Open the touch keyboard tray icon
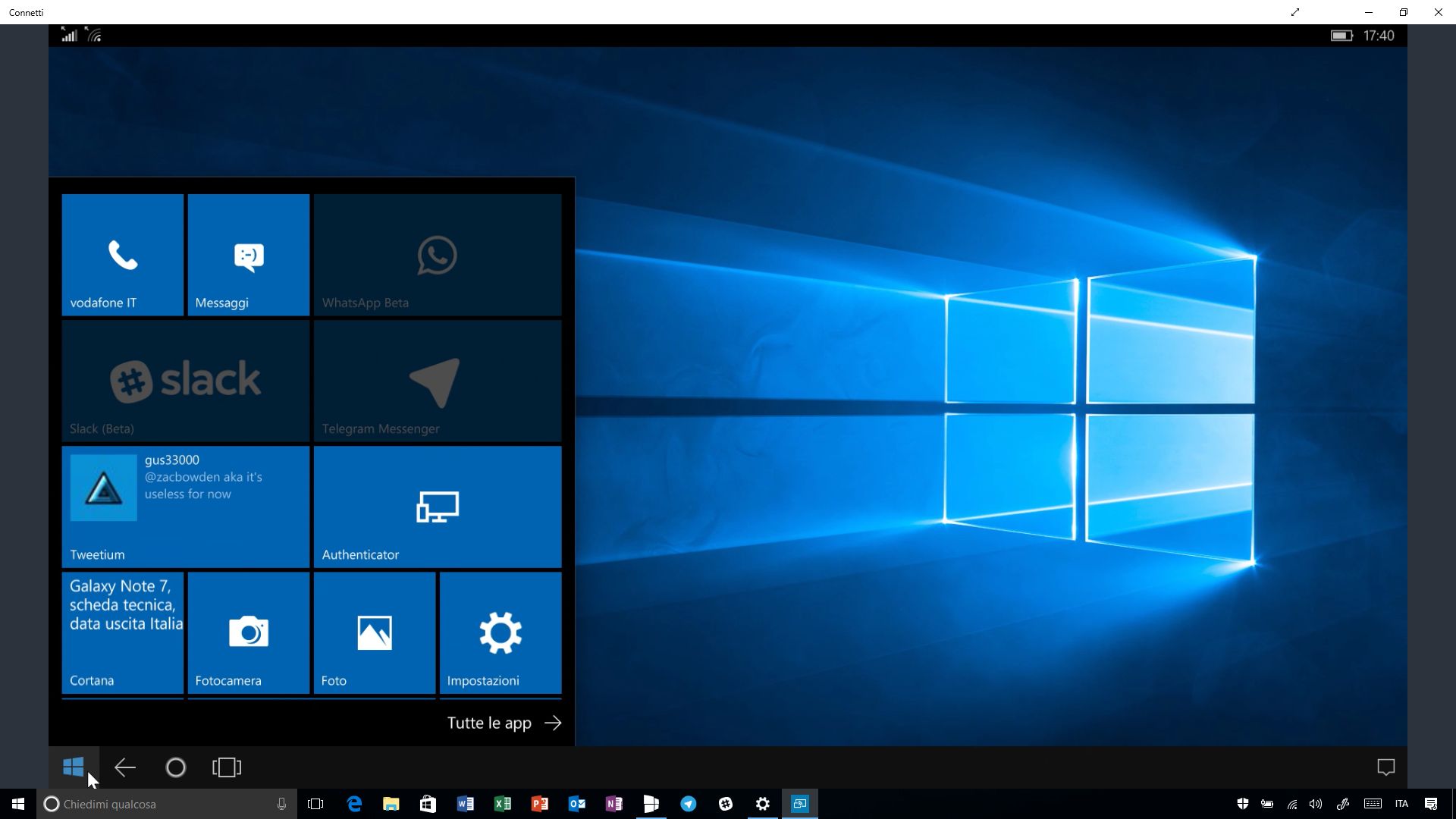The height and width of the screenshot is (819, 1456). (1373, 804)
